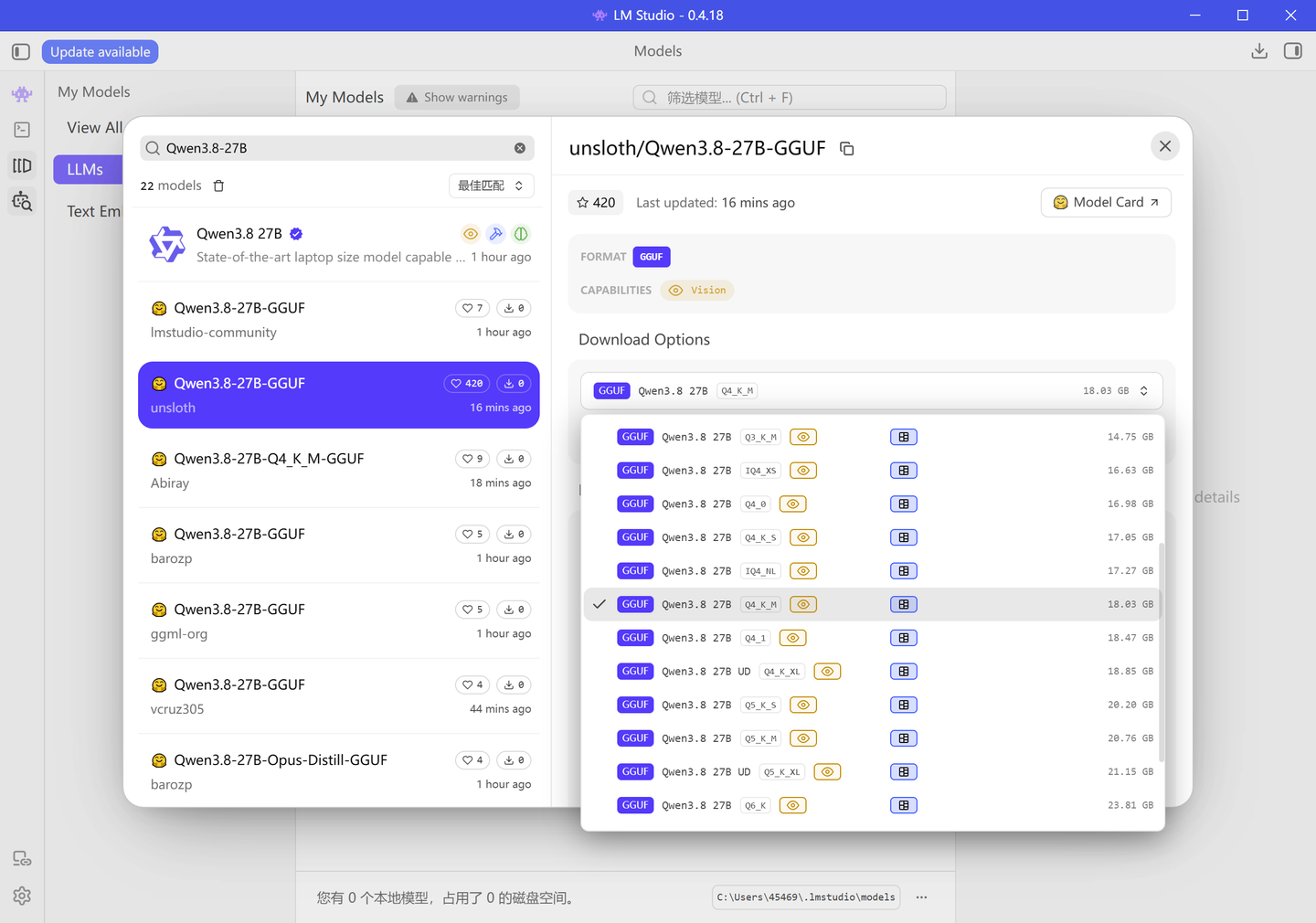This screenshot has width=1316, height=923.
Task: Select the Qwen3.8-27B-Opus-Distill-GGUF result
Action: pyautogui.click(x=339, y=772)
